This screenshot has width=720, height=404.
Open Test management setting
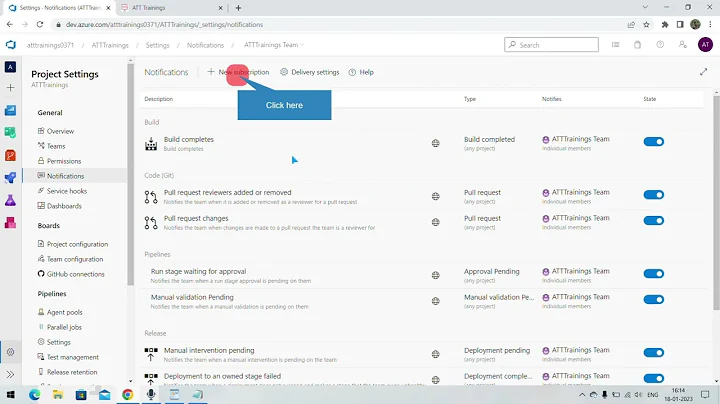click(73, 357)
